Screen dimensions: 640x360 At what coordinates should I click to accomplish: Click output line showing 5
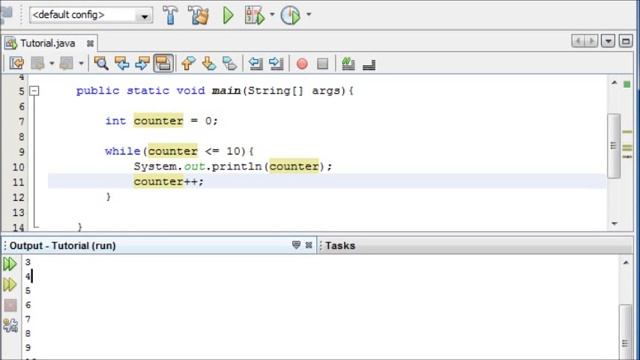28,291
